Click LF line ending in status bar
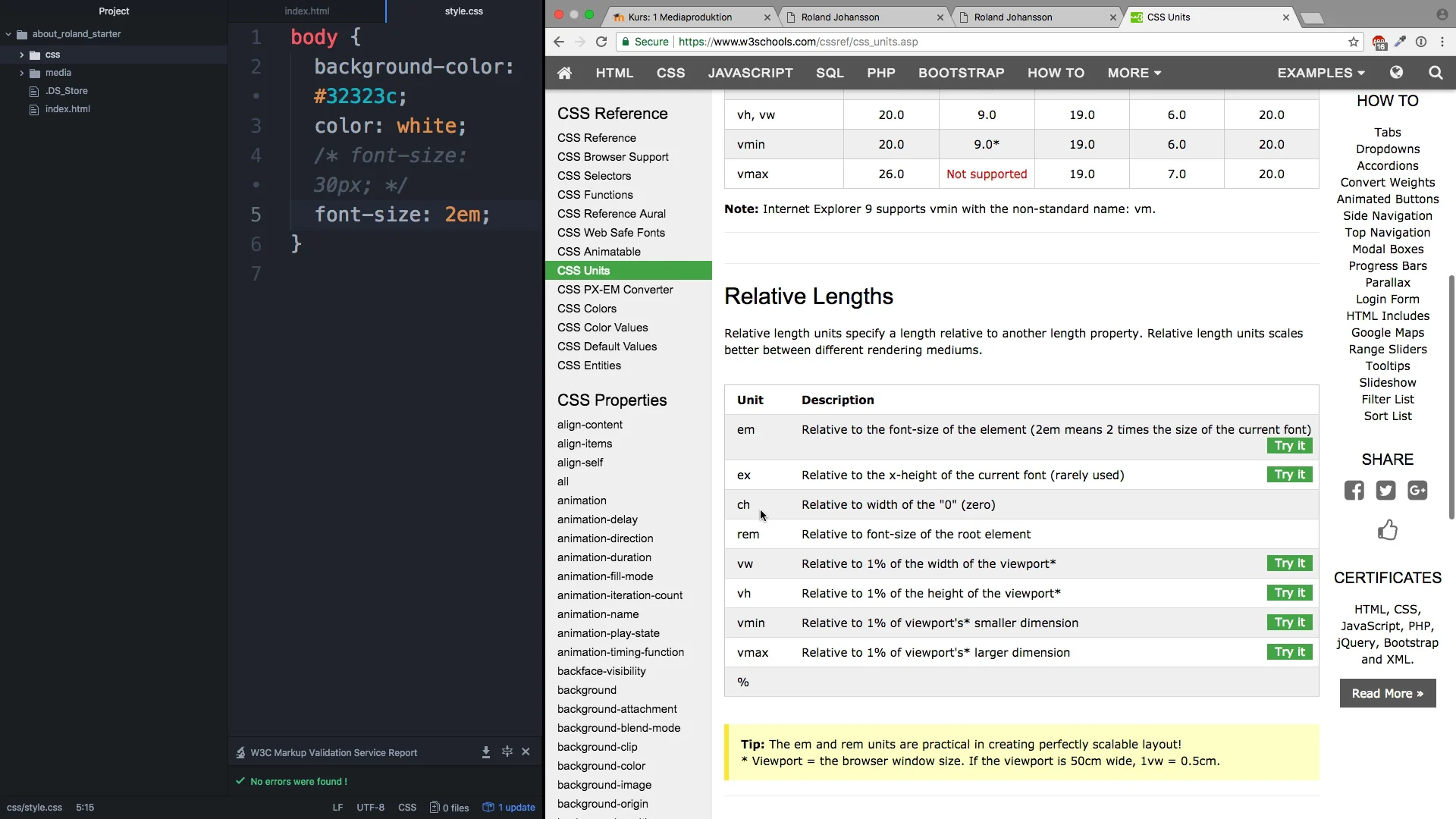Viewport: 1456px width, 819px height. pyautogui.click(x=337, y=807)
